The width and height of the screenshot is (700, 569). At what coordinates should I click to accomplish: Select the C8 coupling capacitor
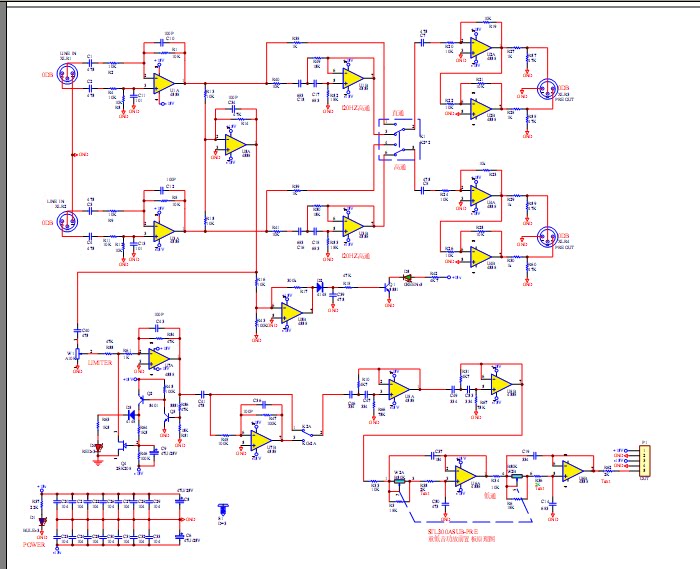(423, 190)
